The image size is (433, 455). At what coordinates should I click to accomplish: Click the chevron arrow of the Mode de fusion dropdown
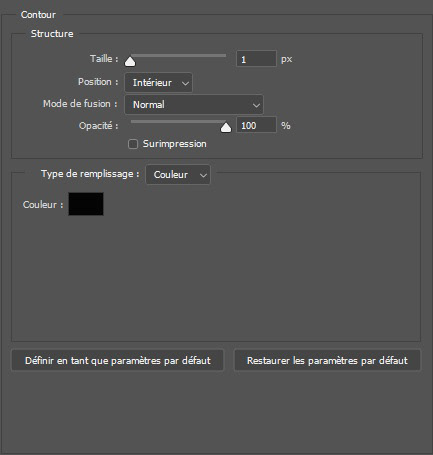(x=256, y=105)
